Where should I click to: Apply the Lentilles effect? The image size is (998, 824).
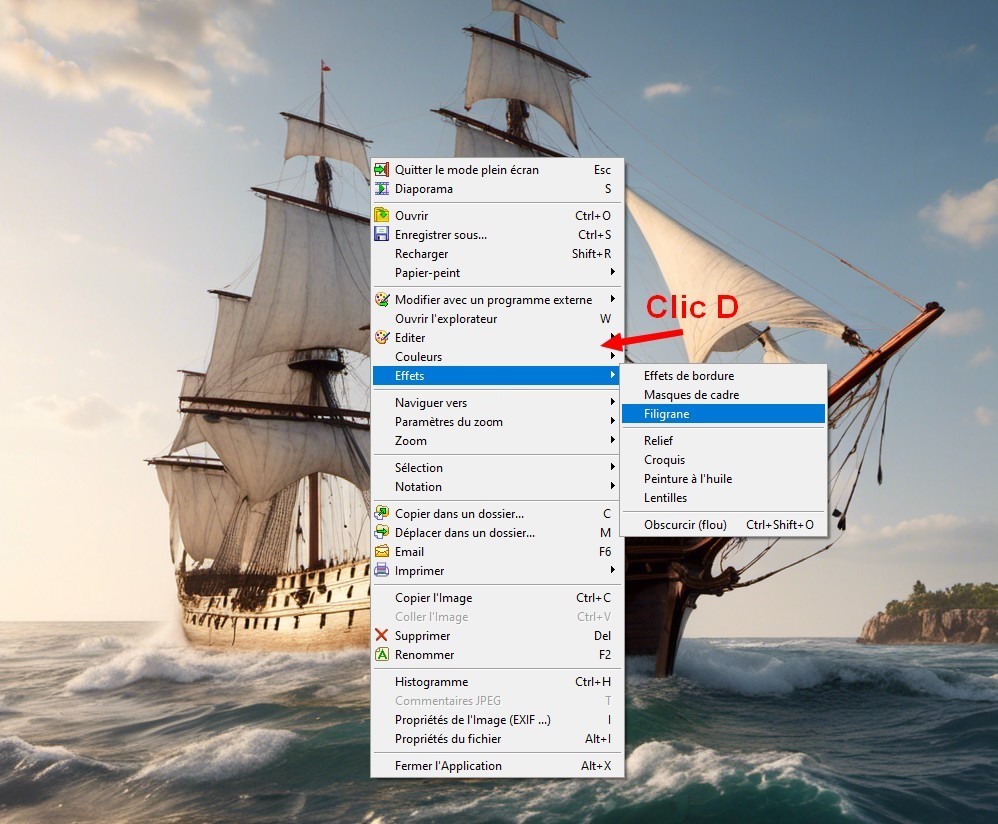point(724,498)
